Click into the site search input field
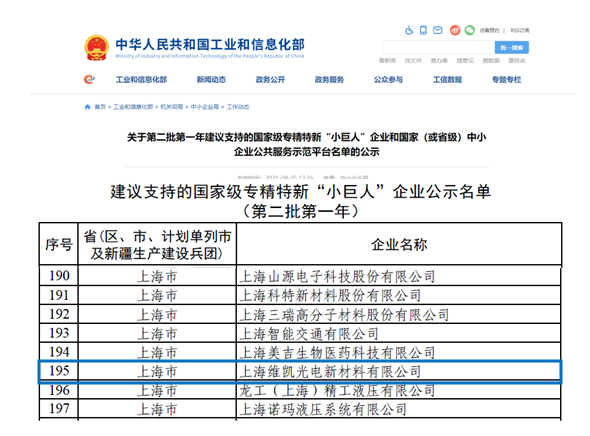 [x=438, y=47]
